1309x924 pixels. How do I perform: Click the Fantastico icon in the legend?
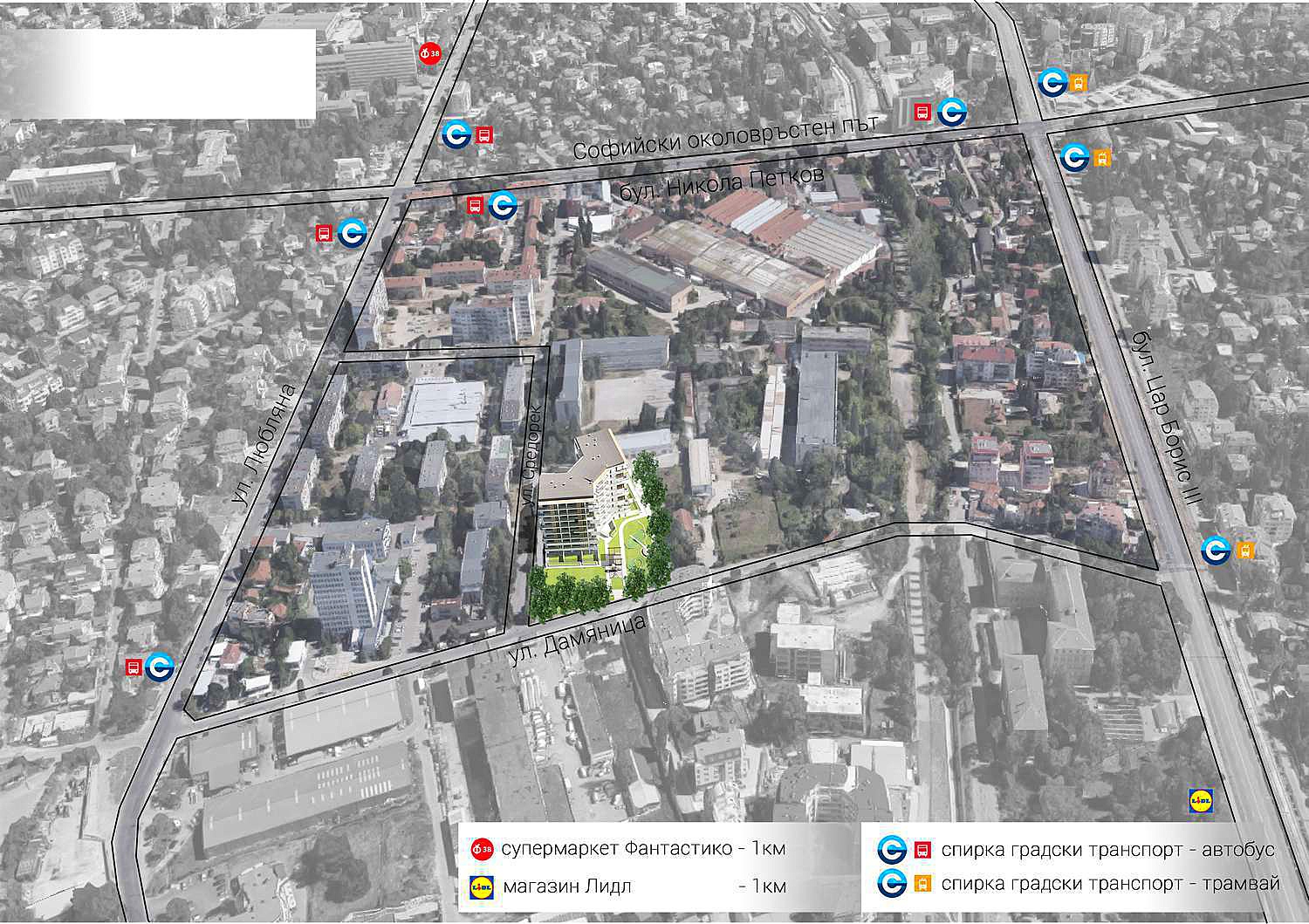(482, 848)
